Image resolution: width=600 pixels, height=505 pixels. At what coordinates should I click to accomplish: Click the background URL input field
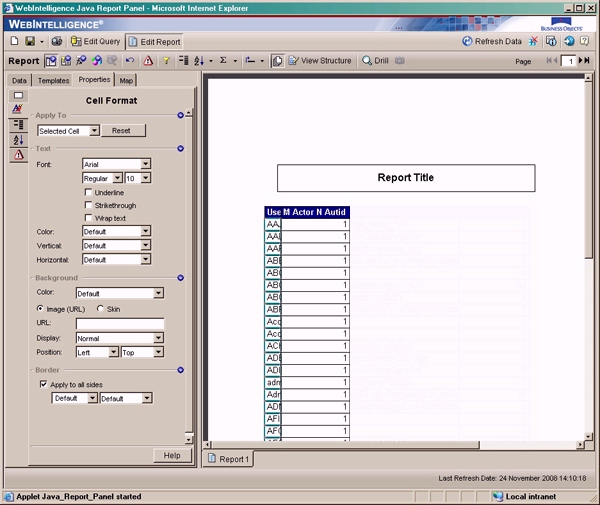pos(119,324)
